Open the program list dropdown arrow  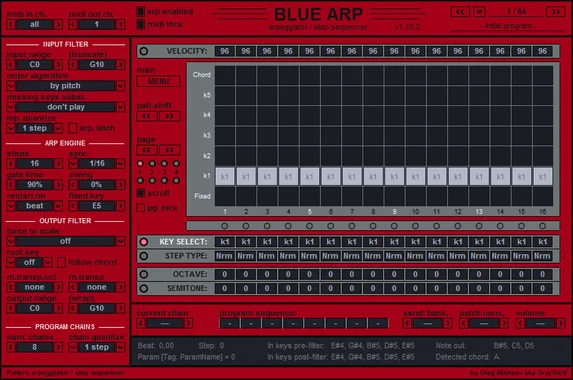click(479, 12)
